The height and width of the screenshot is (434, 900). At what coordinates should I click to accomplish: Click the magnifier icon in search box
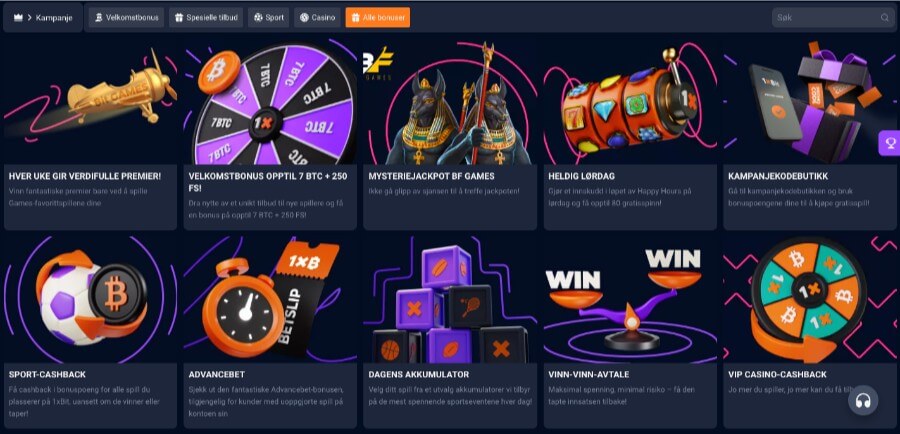tap(885, 18)
